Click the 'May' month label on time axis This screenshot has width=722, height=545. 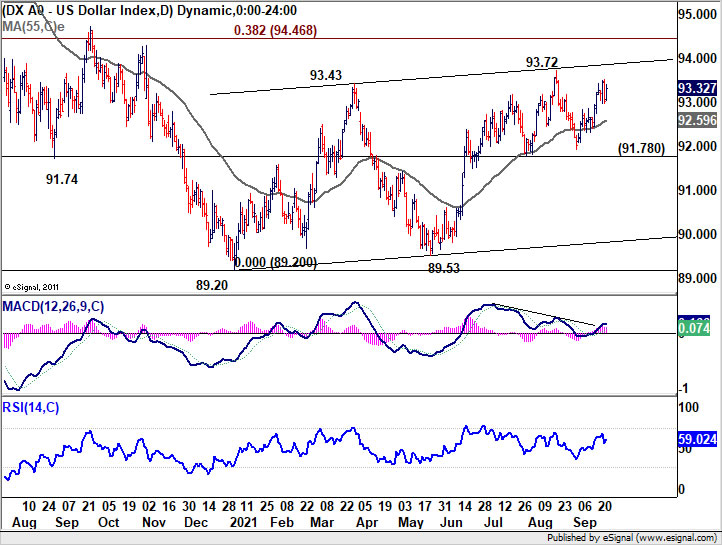pyautogui.click(x=410, y=523)
